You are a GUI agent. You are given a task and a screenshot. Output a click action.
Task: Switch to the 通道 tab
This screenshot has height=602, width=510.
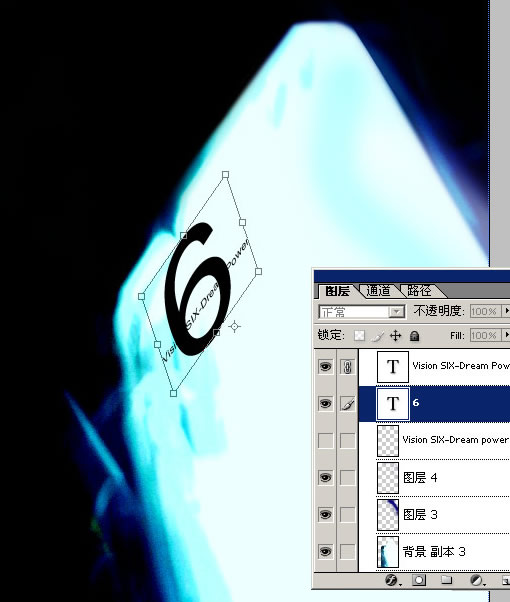point(378,291)
